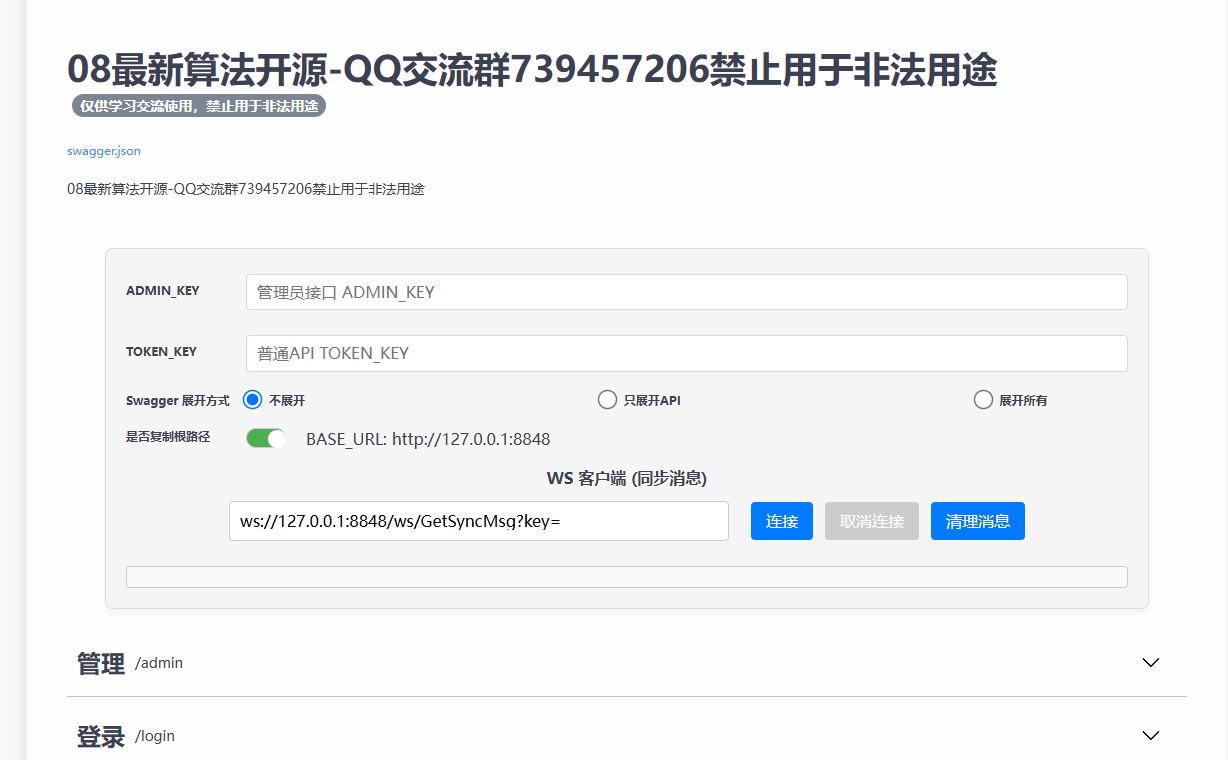Click the TOKEN_KEY label
Screen dimensions: 1228x760
(x=162, y=352)
